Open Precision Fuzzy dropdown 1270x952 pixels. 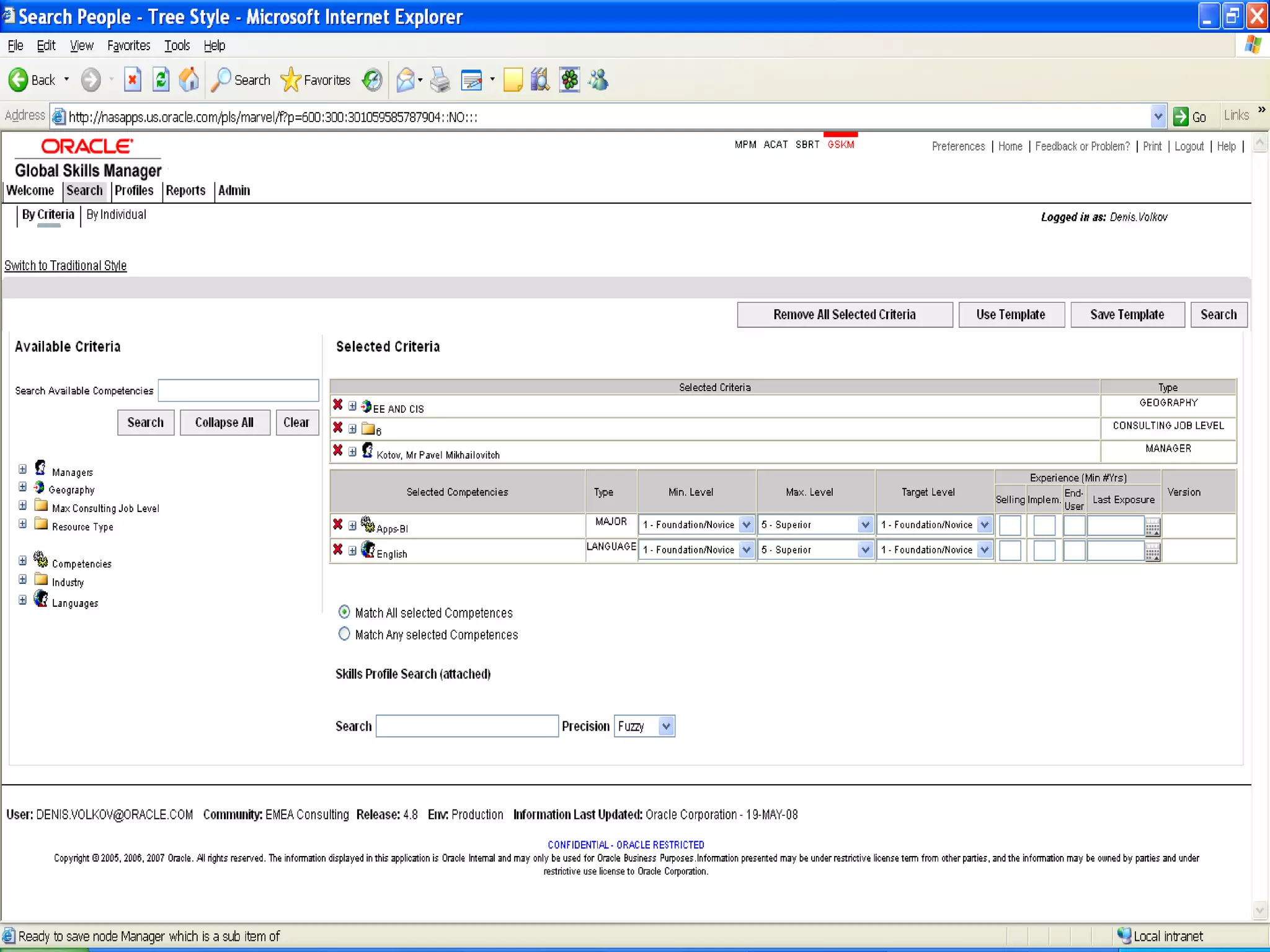click(x=665, y=726)
